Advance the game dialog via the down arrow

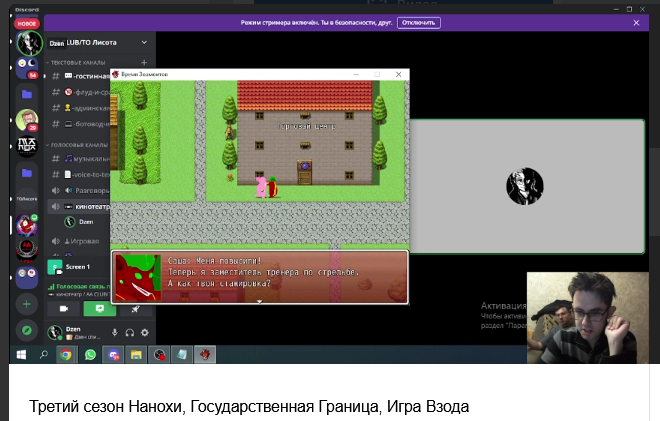260,301
